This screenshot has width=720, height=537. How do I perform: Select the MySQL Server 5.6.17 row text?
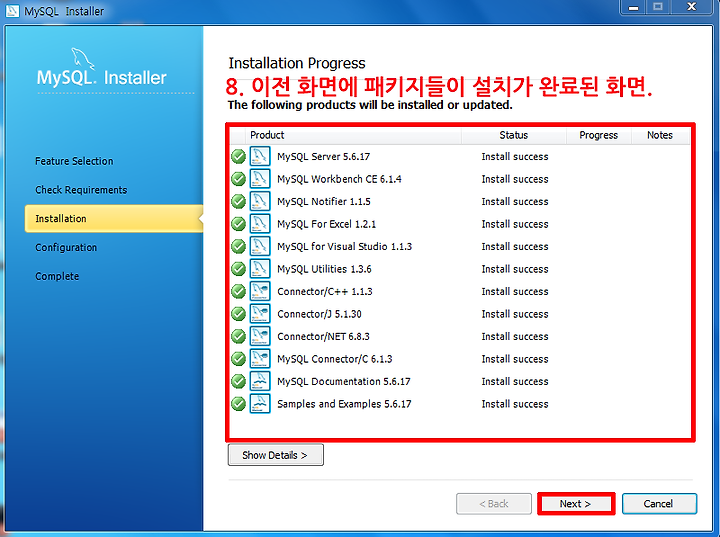click(x=324, y=157)
